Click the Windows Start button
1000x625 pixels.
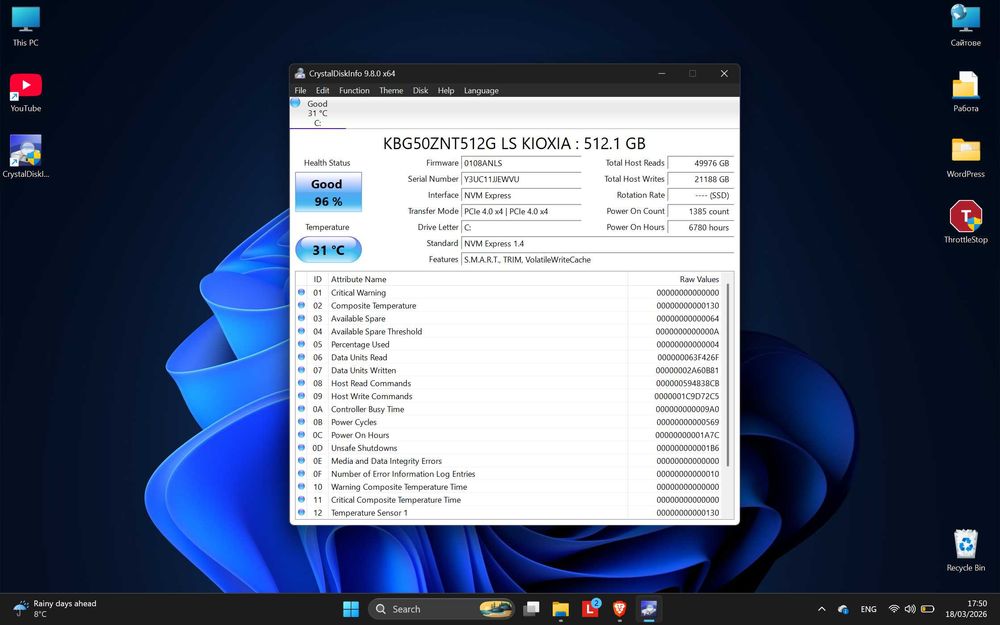point(351,609)
